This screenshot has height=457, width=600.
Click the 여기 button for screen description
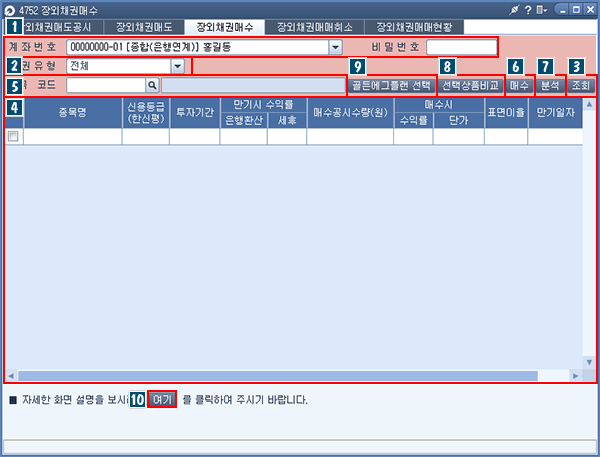pos(162,400)
